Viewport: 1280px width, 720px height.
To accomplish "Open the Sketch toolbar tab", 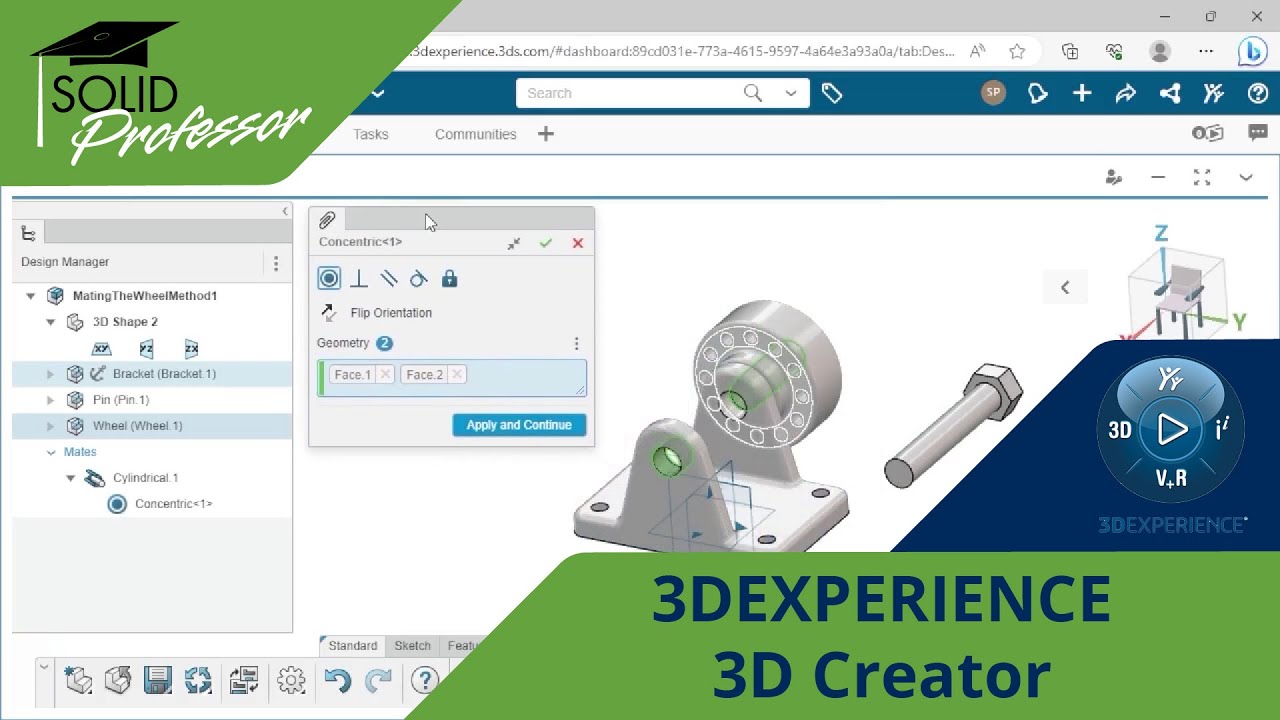I will coord(412,646).
